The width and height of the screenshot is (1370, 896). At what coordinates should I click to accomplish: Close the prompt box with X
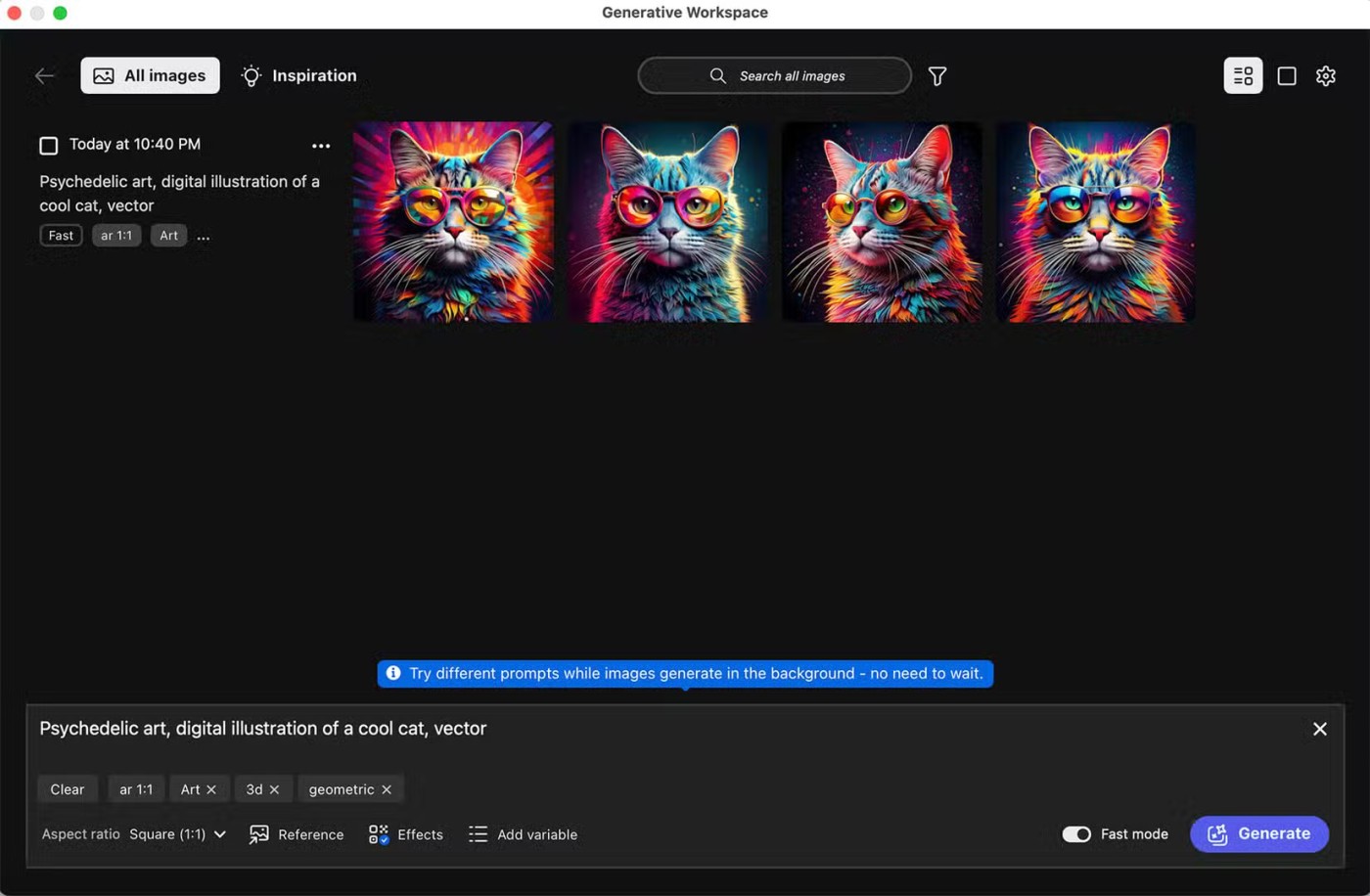(1319, 729)
